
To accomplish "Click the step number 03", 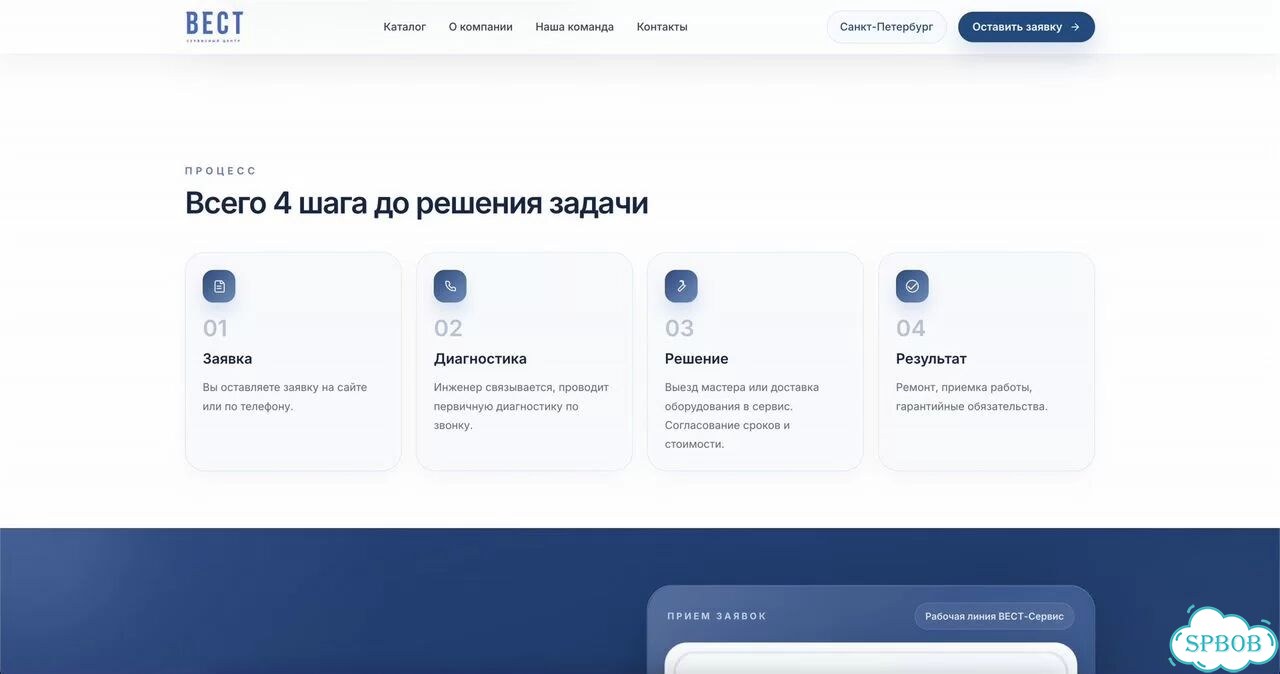I will [x=679, y=328].
